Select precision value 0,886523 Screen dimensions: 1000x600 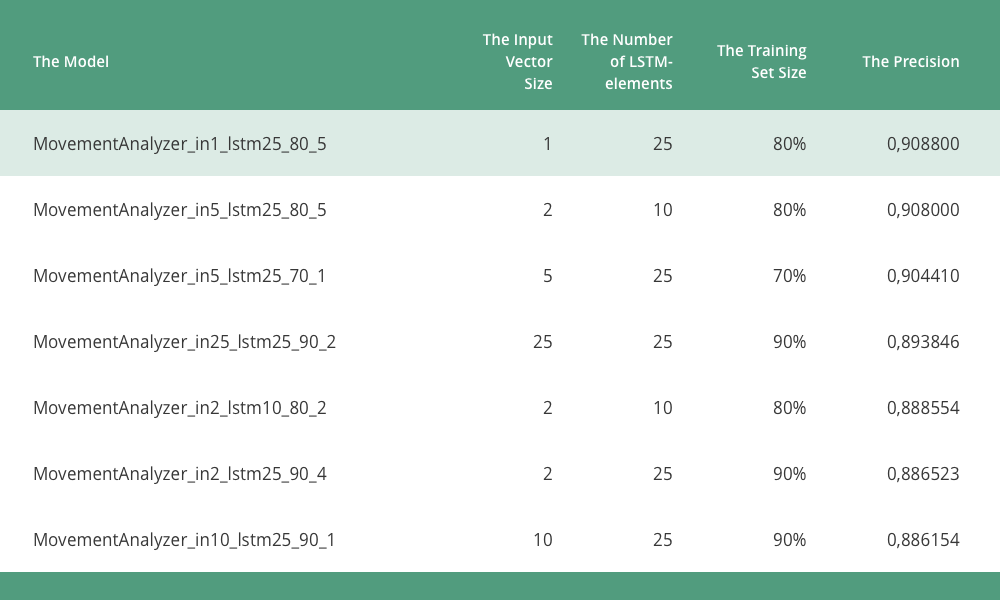pyautogui.click(x=923, y=474)
